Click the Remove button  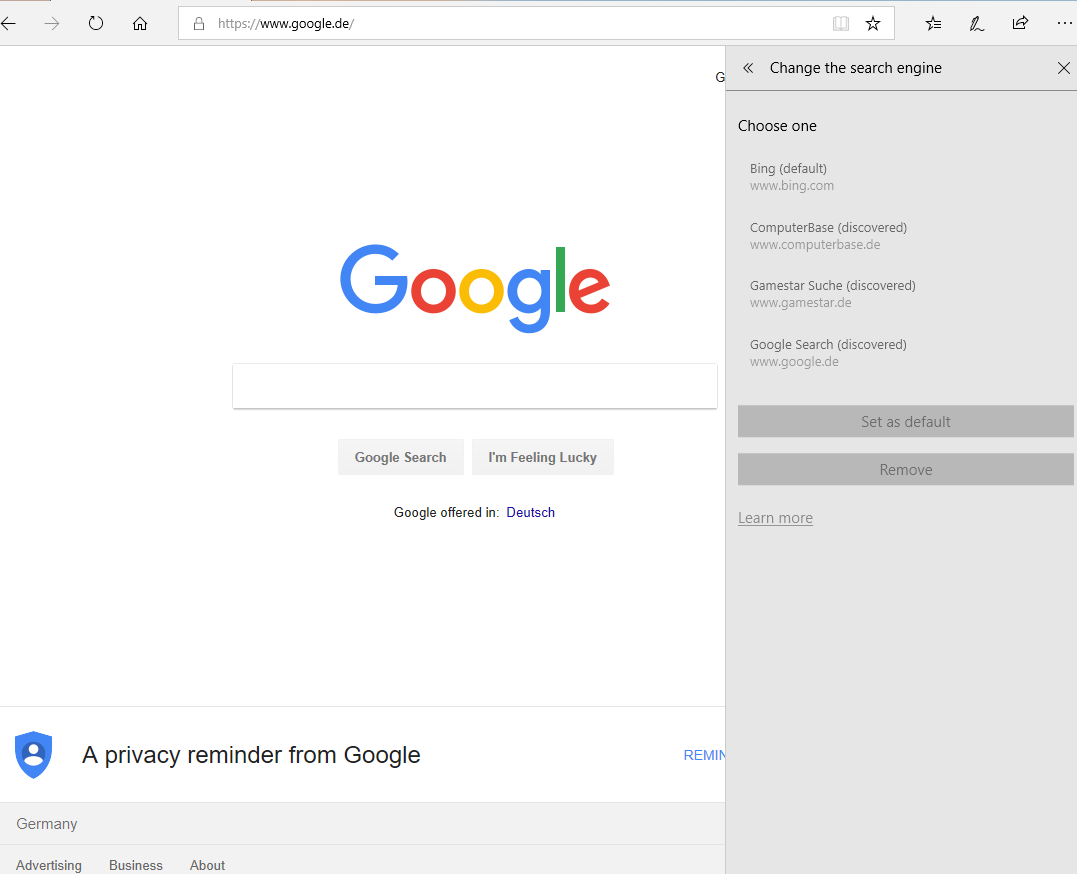(x=905, y=469)
